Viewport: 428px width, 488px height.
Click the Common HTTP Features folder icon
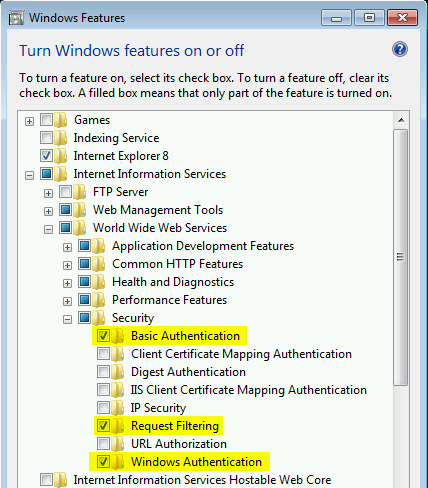point(99,264)
